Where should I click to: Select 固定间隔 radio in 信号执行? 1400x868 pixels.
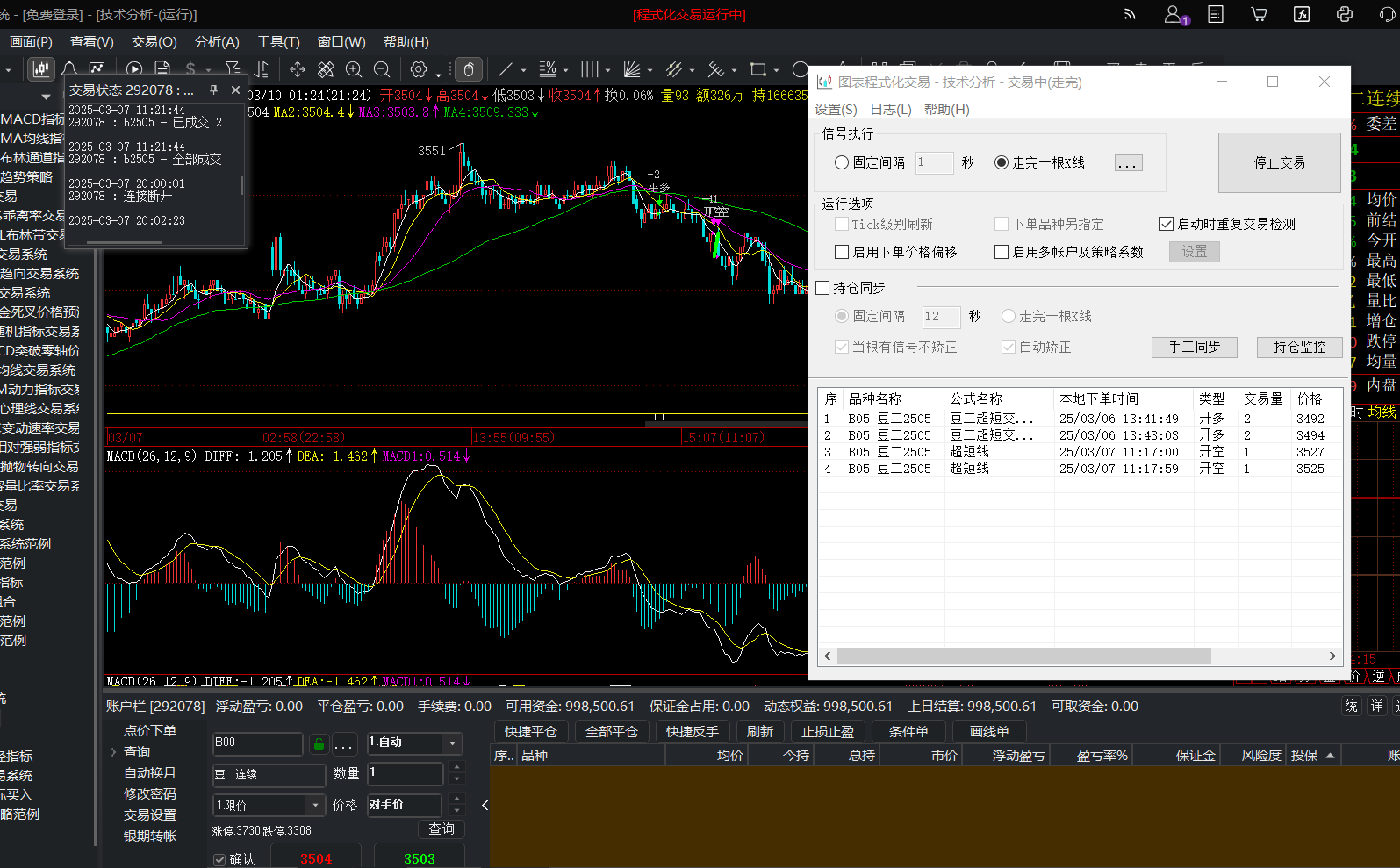coord(842,162)
